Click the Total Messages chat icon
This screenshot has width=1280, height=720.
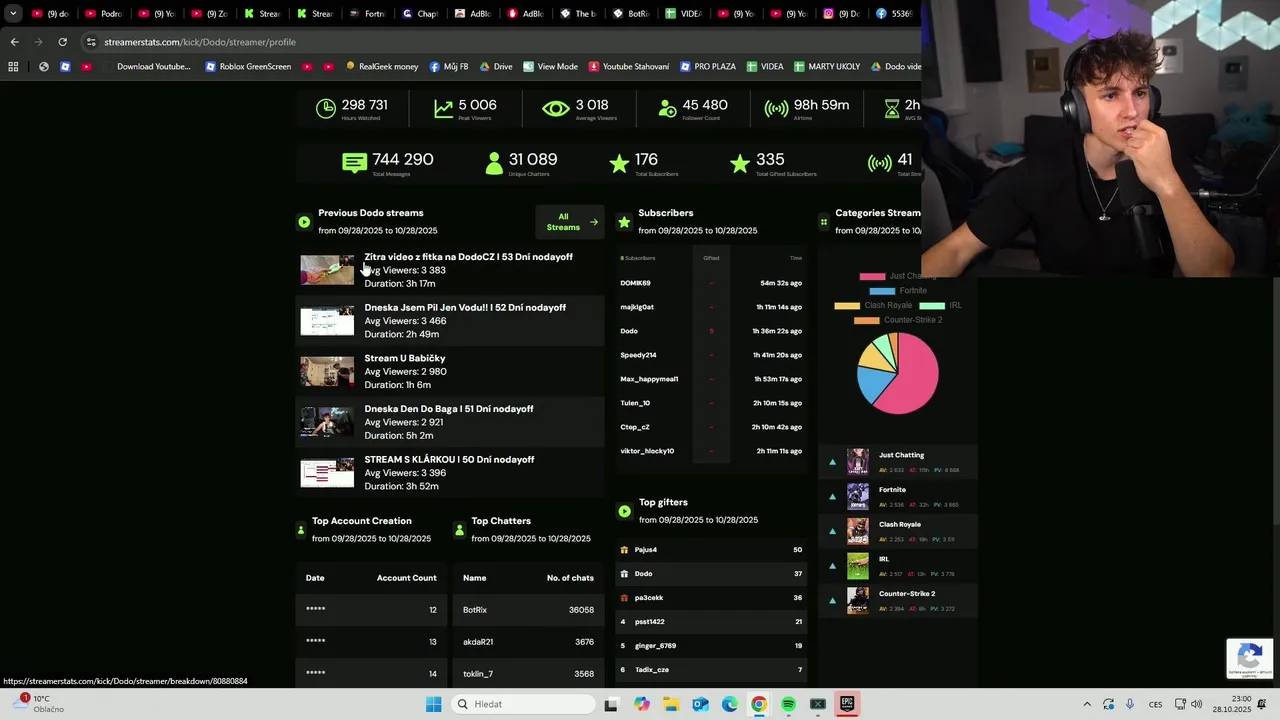pos(354,163)
